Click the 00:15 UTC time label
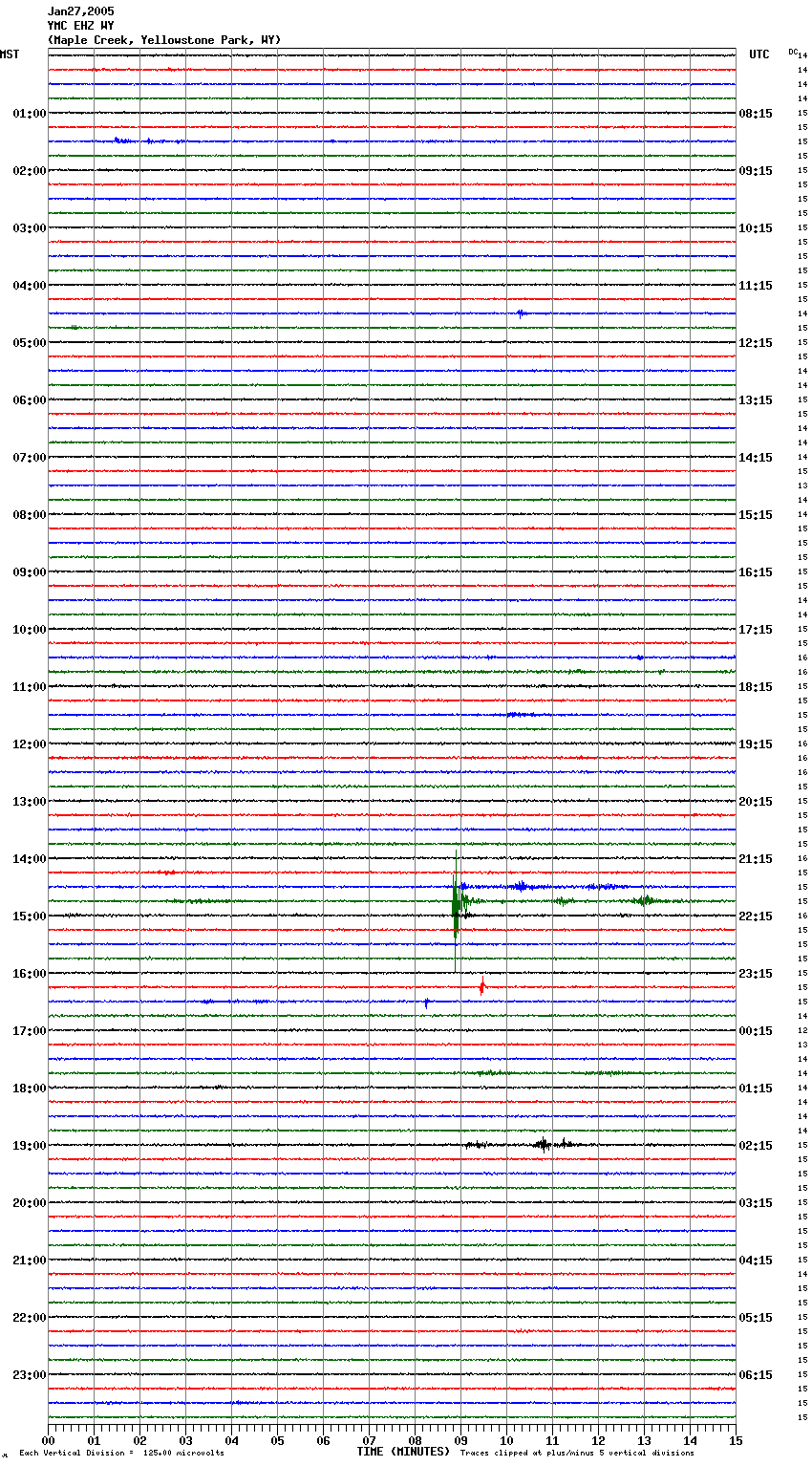This screenshot has height=1466, width=812. [756, 1031]
